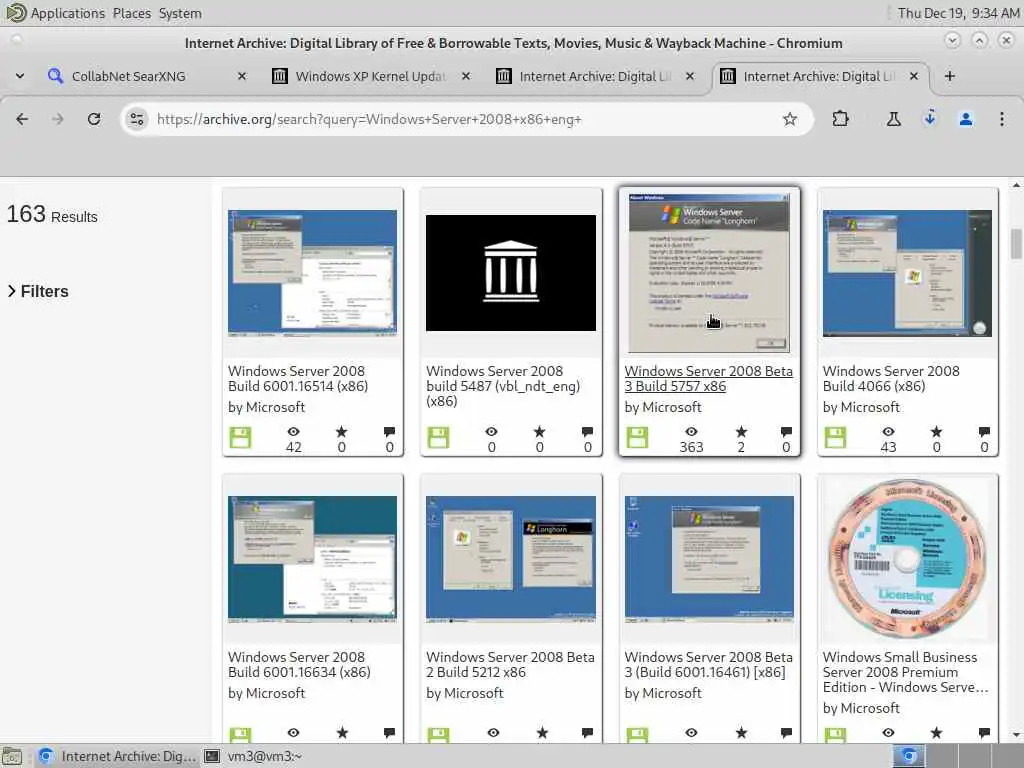Viewport: 1024px width, 768px height.
Task: Open Beta 2 Build 5212 x86 thumbnail
Action: (511, 559)
